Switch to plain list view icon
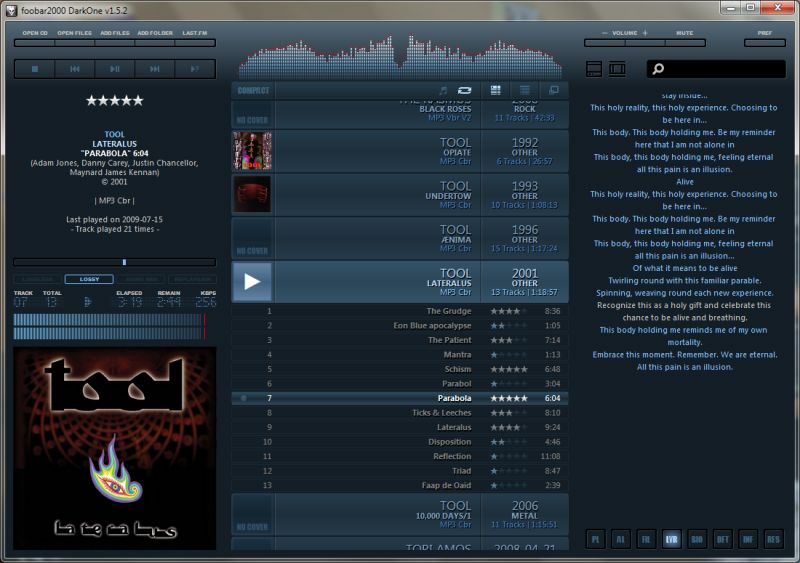The width and height of the screenshot is (800, 563). pyautogui.click(x=524, y=90)
